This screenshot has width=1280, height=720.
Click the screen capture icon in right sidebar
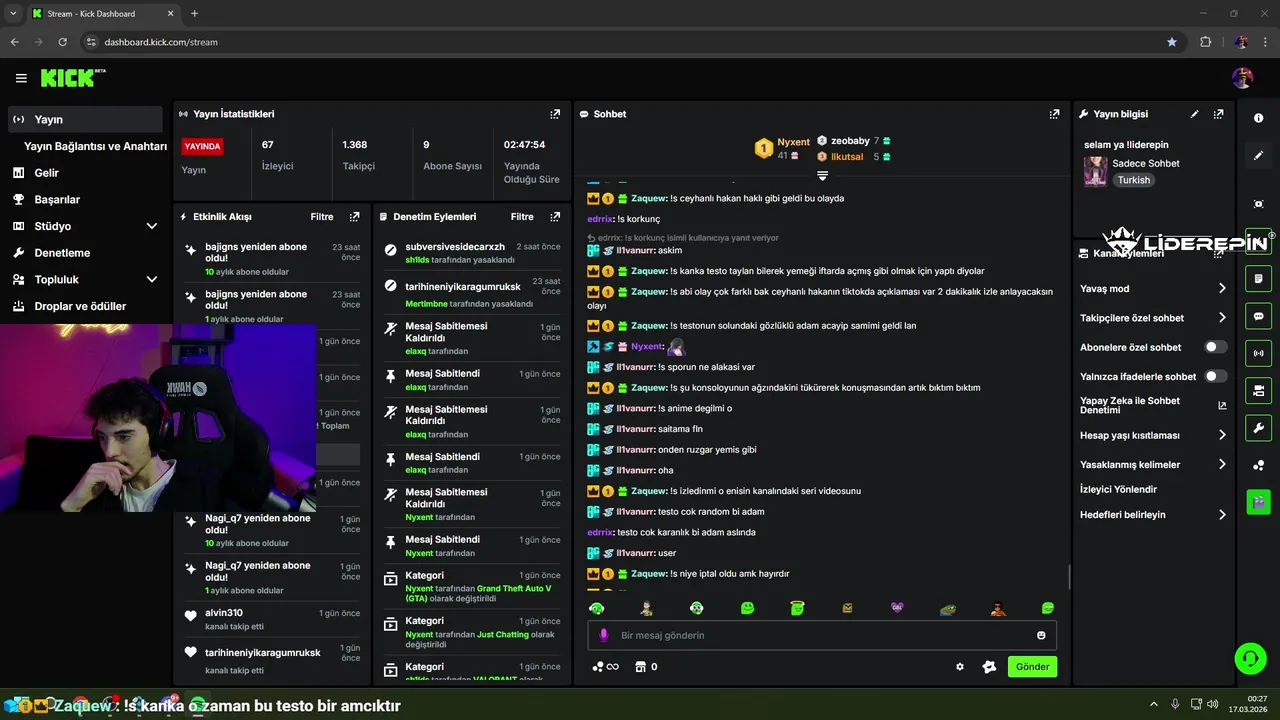pyautogui.click(x=1258, y=204)
